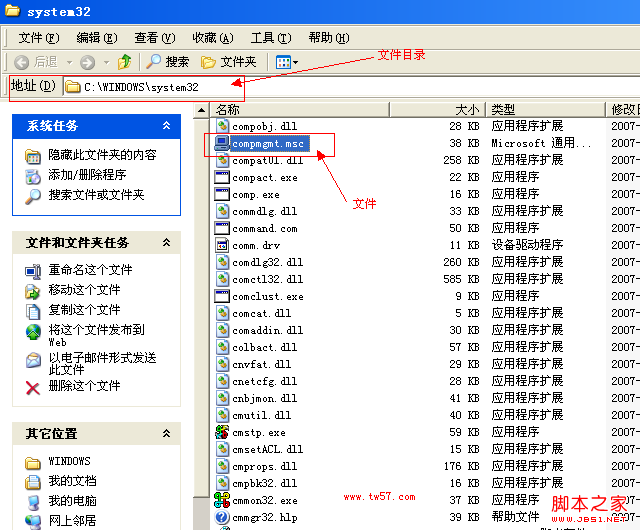Select the cmstp.exe file icon
Screen dimensions: 640x530
click(x=222, y=432)
